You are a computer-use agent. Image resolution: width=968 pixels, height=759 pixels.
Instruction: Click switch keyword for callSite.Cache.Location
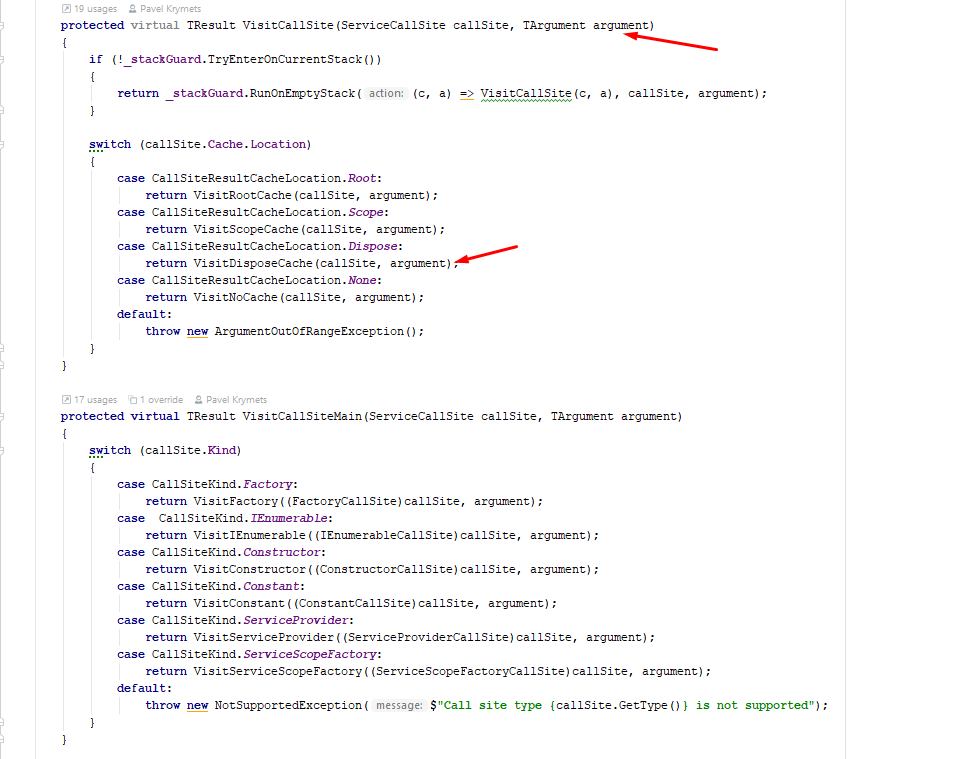[110, 145]
